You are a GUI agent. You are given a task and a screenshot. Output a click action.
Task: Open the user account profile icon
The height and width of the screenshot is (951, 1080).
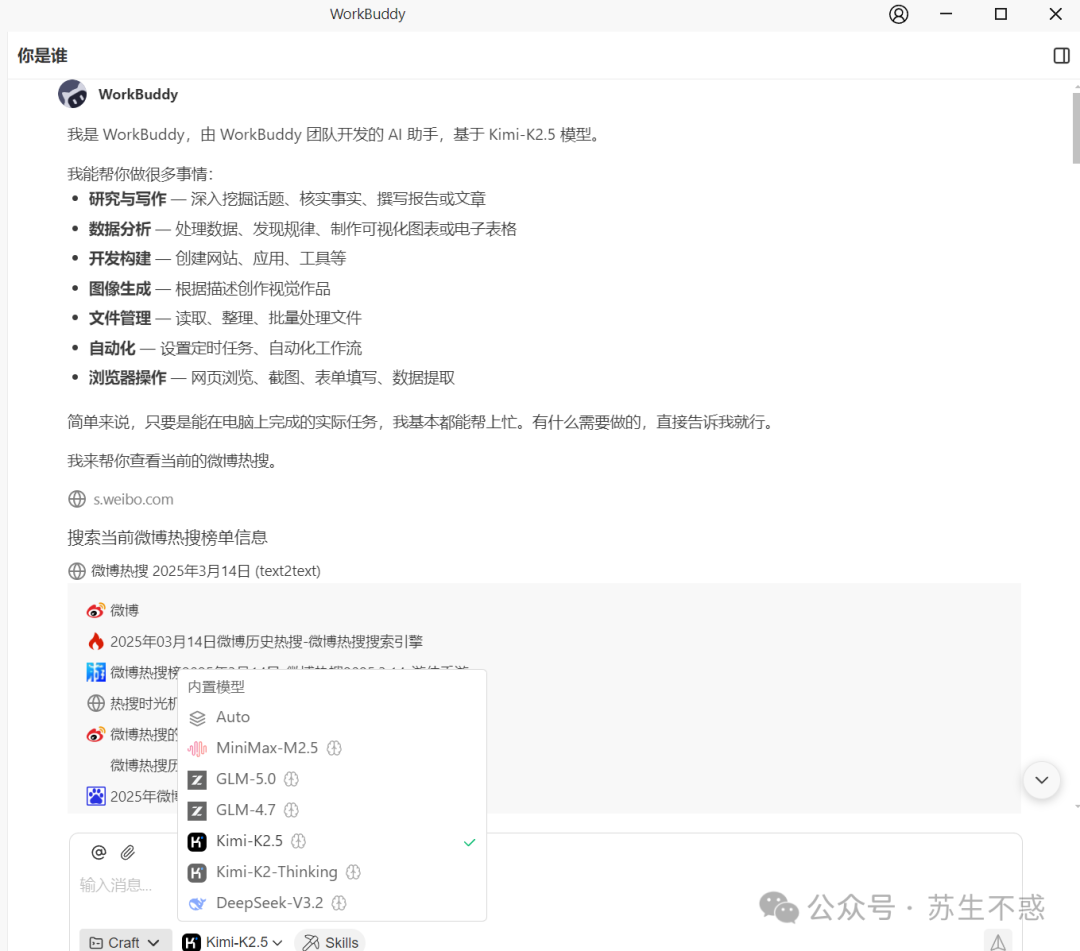pyautogui.click(x=898, y=14)
